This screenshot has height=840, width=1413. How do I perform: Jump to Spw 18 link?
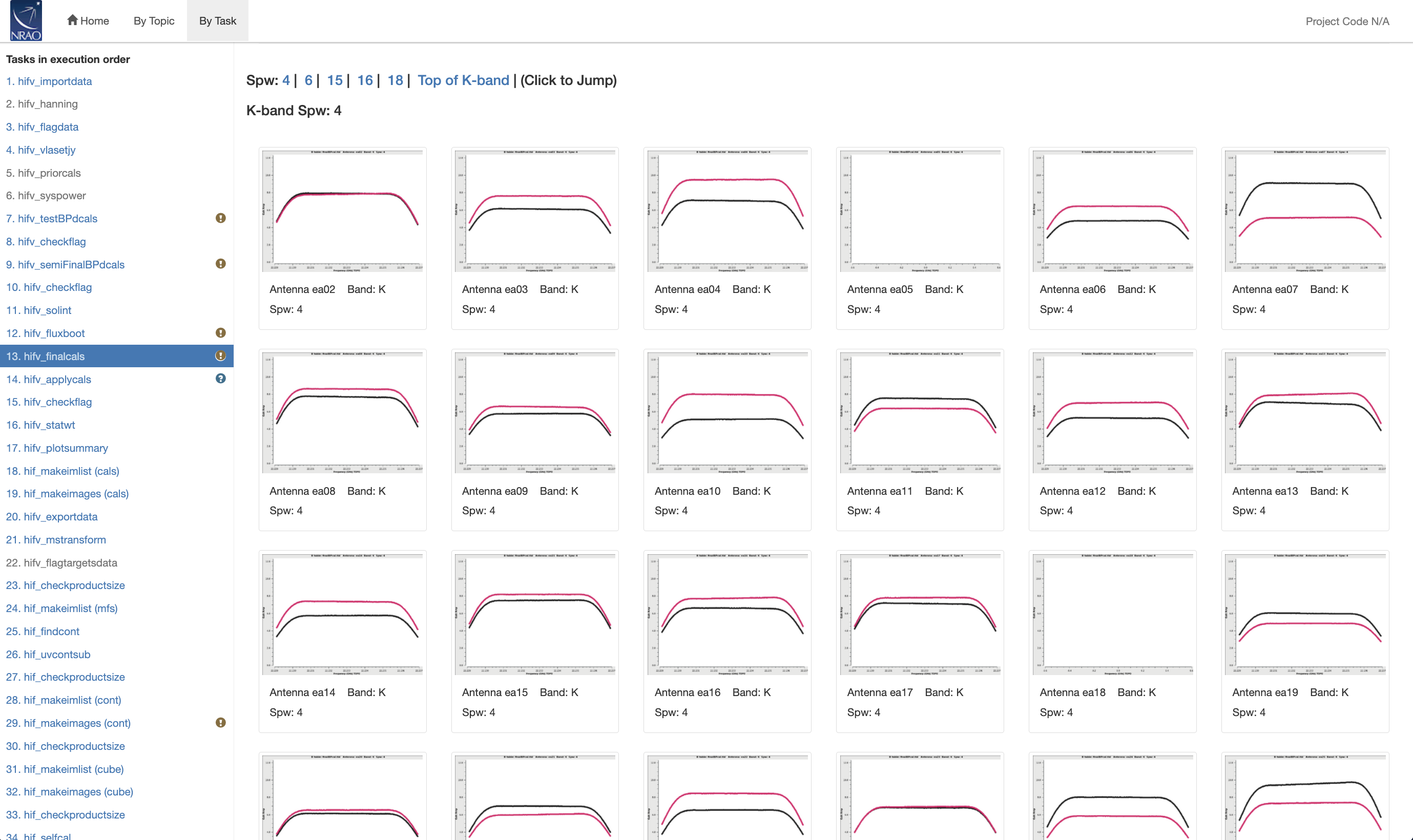[x=395, y=80]
